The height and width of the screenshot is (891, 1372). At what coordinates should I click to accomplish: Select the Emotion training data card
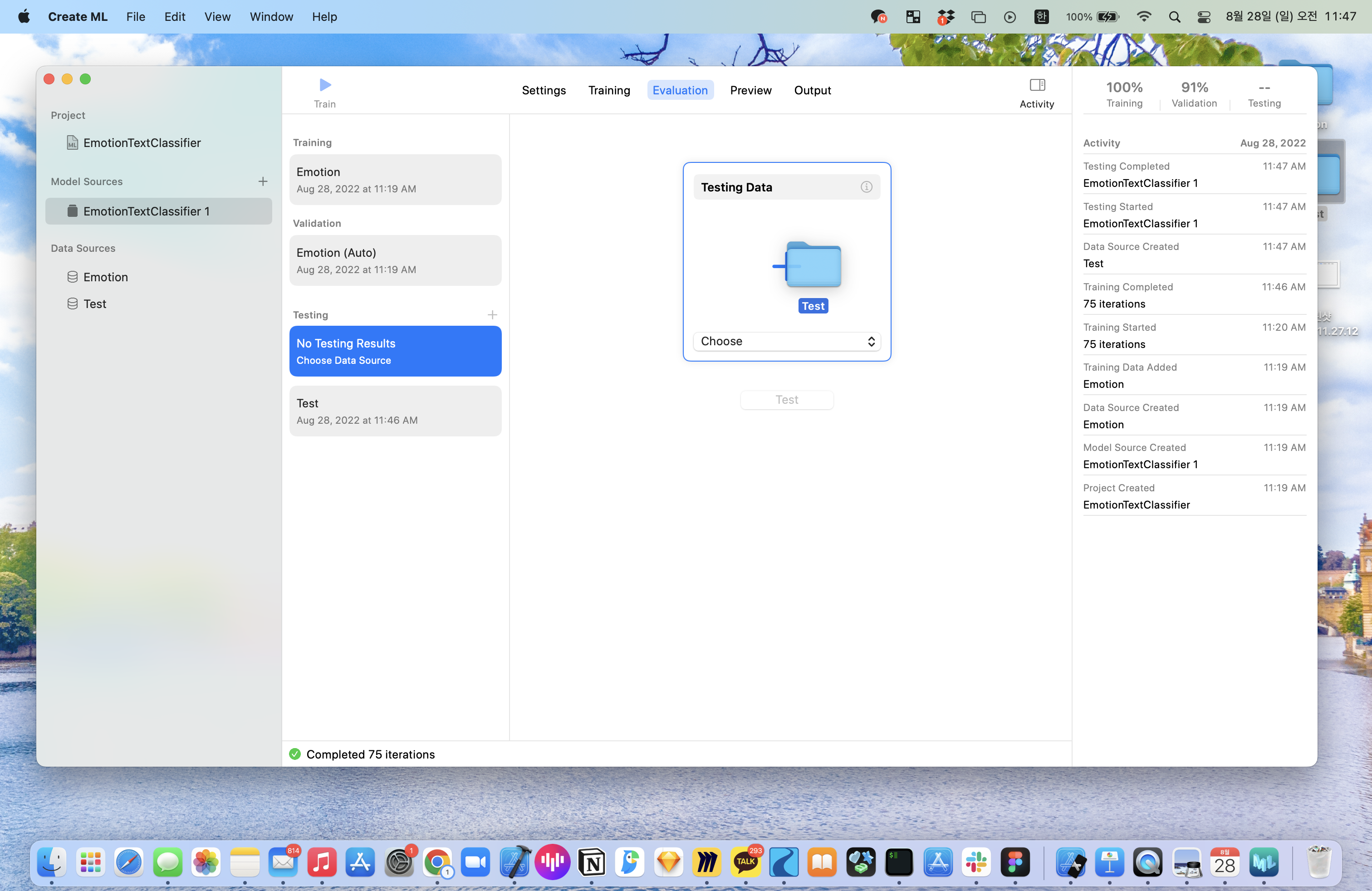tap(396, 180)
